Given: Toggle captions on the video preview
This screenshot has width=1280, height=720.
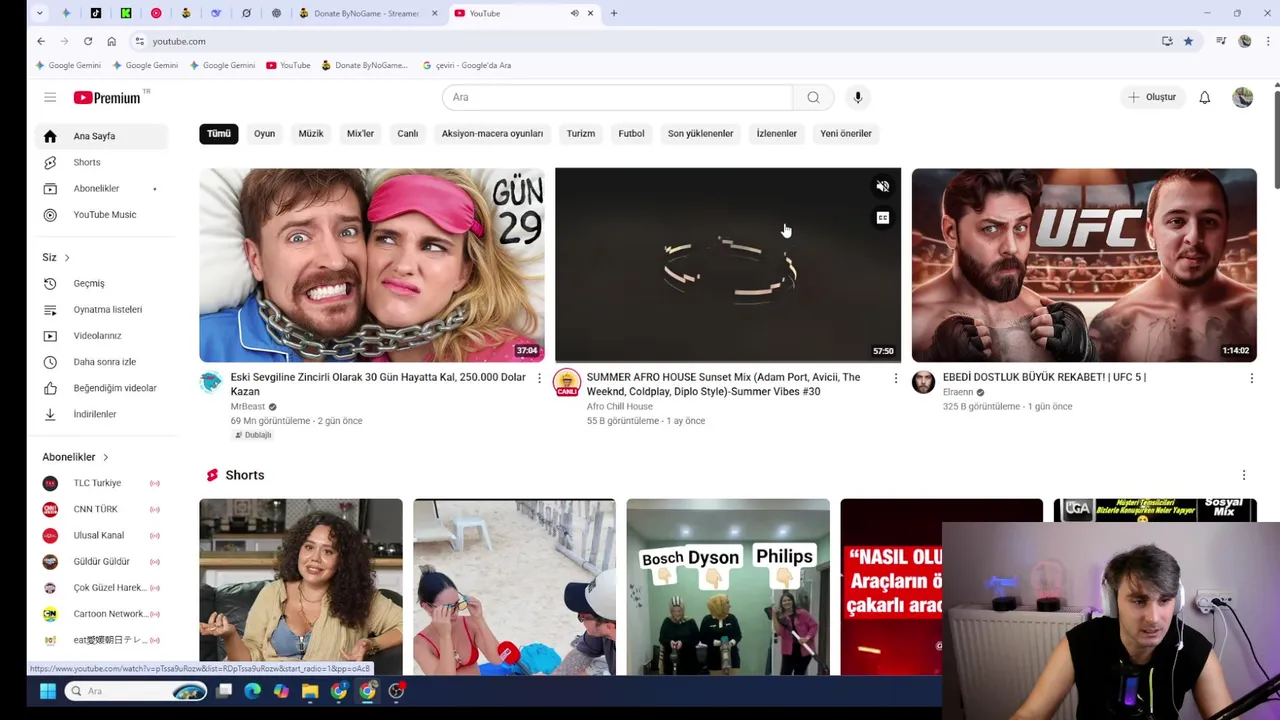Looking at the screenshot, I should (882, 218).
